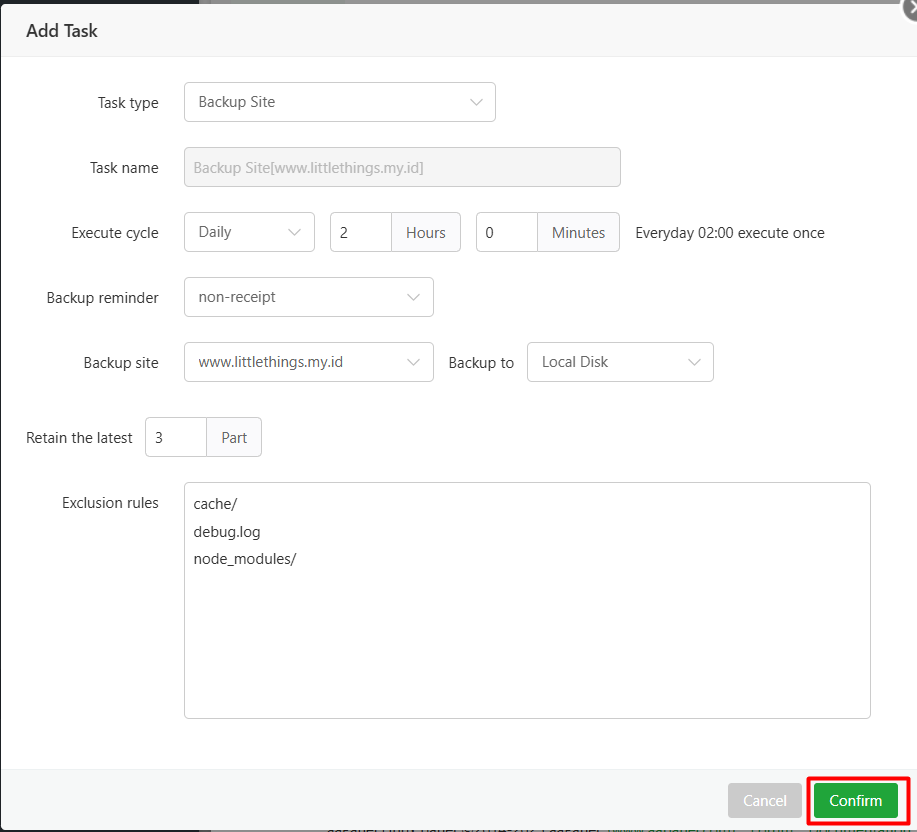Viewport: 917px width, 832px height.
Task: Click the Execute cycle dropdown arrow
Action: tap(295, 232)
